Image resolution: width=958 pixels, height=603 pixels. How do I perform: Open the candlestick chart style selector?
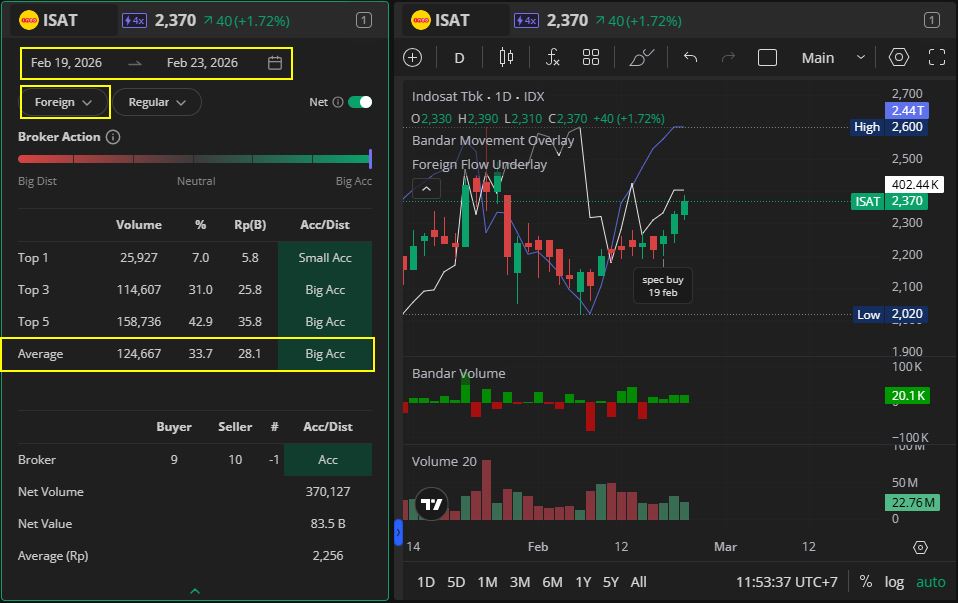pos(506,57)
